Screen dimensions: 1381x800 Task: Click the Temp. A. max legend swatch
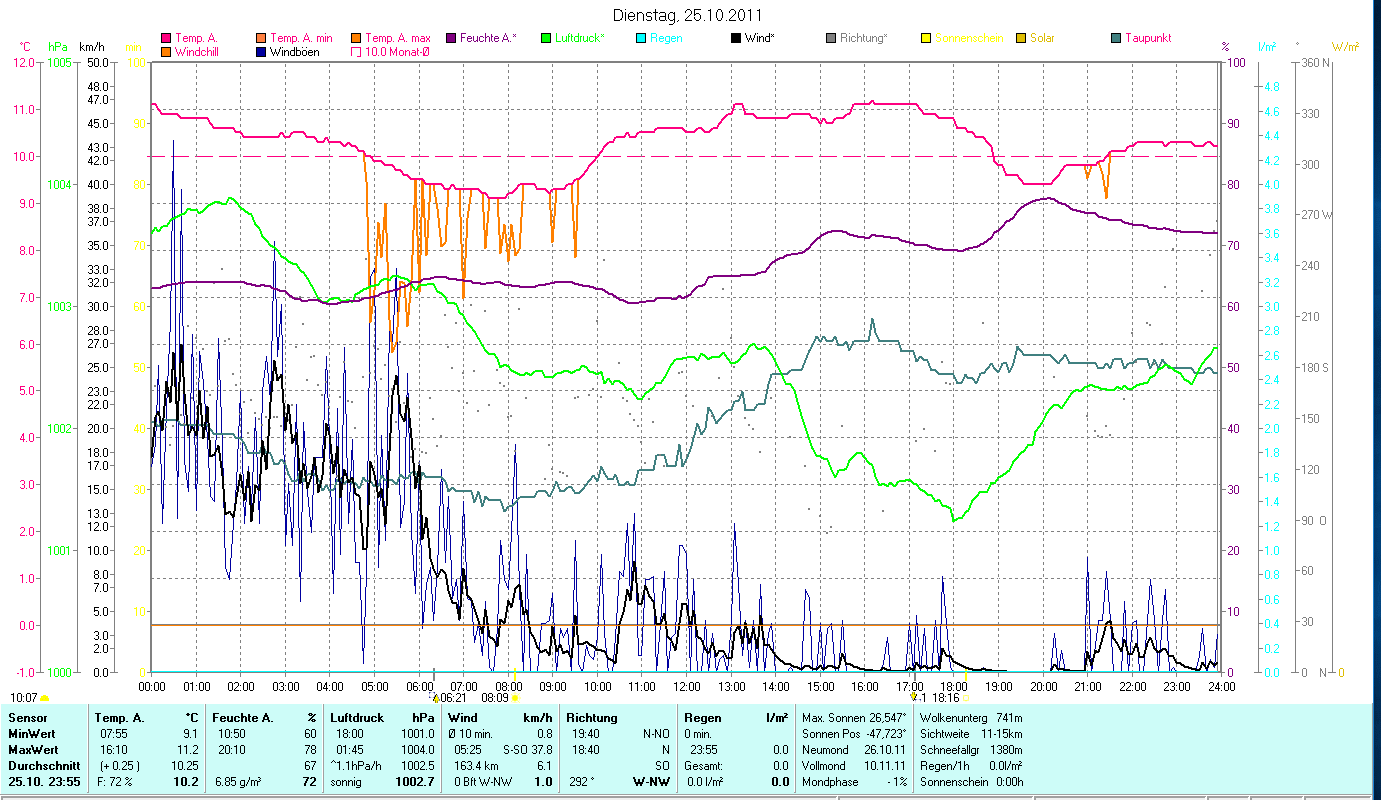point(357,39)
